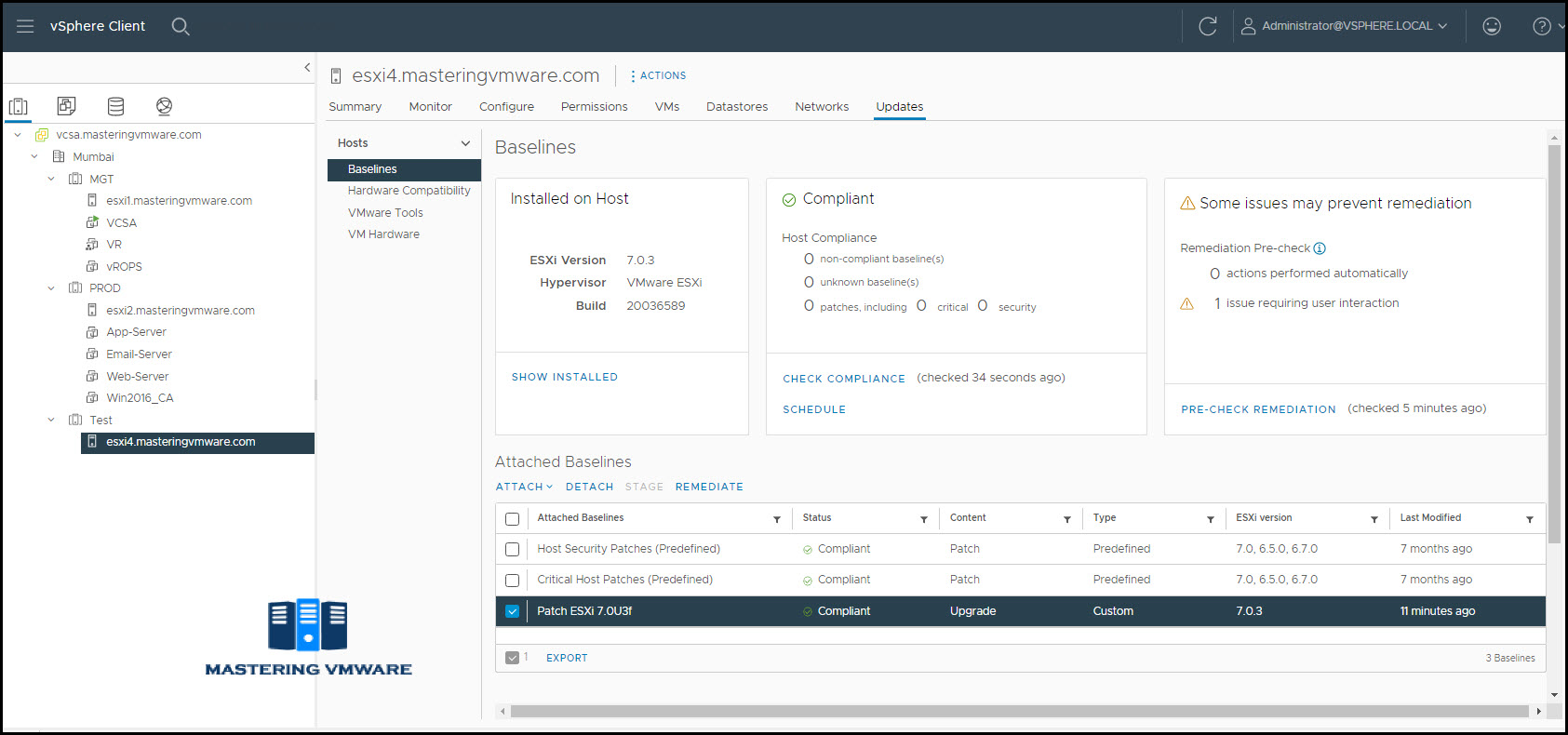Screen dimensions: 1568x735
Task: Toggle the selected-count checkbox beside Export
Action: (x=512, y=658)
